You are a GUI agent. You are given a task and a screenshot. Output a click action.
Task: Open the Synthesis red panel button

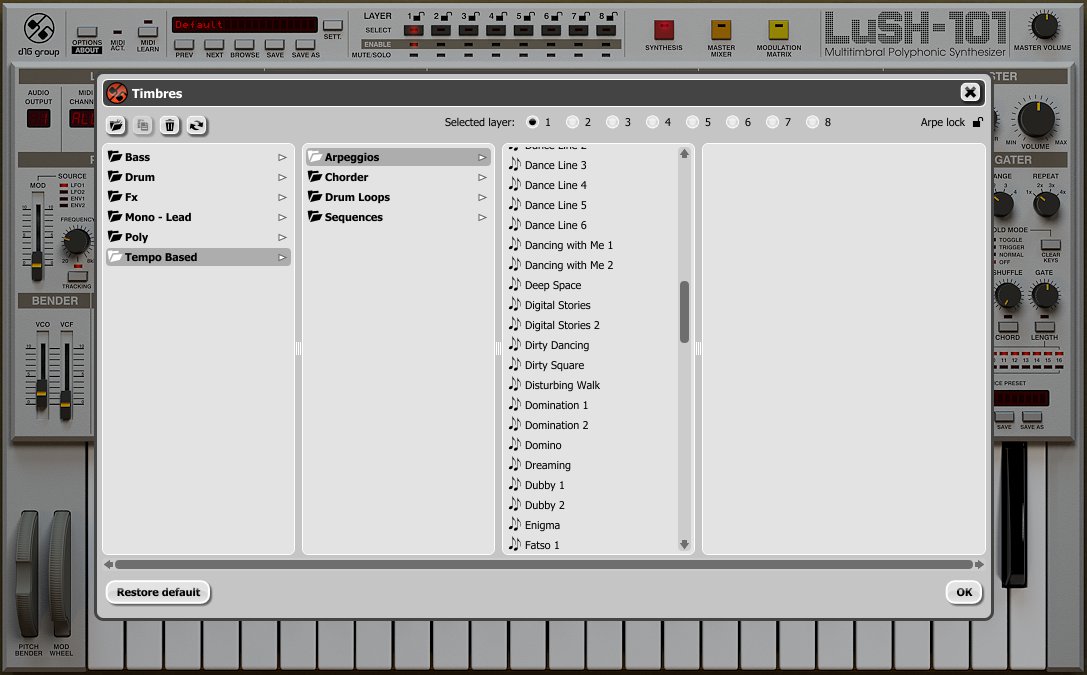pyautogui.click(x=663, y=29)
